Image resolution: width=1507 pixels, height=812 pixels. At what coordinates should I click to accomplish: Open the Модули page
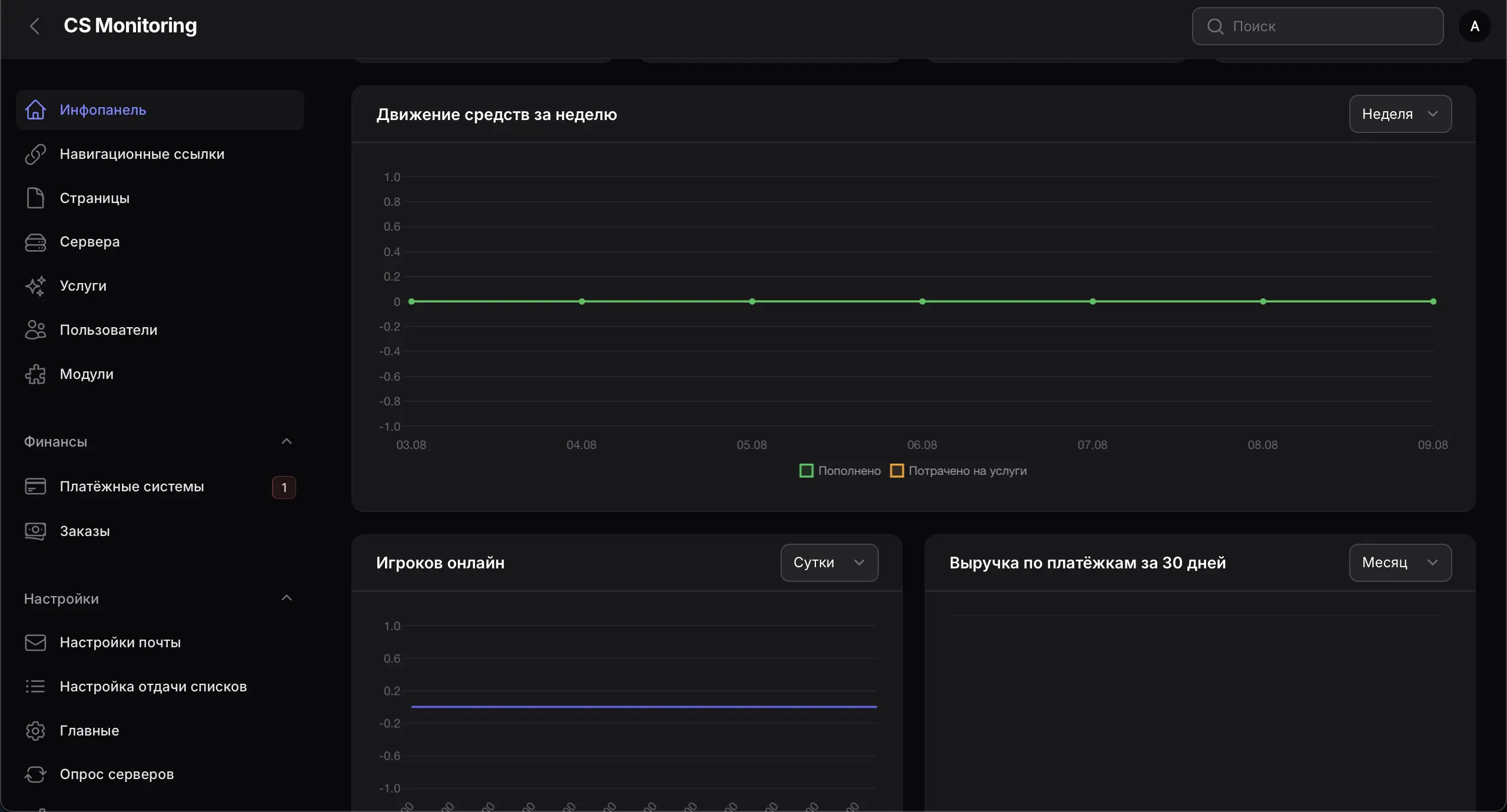click(160, 374)
